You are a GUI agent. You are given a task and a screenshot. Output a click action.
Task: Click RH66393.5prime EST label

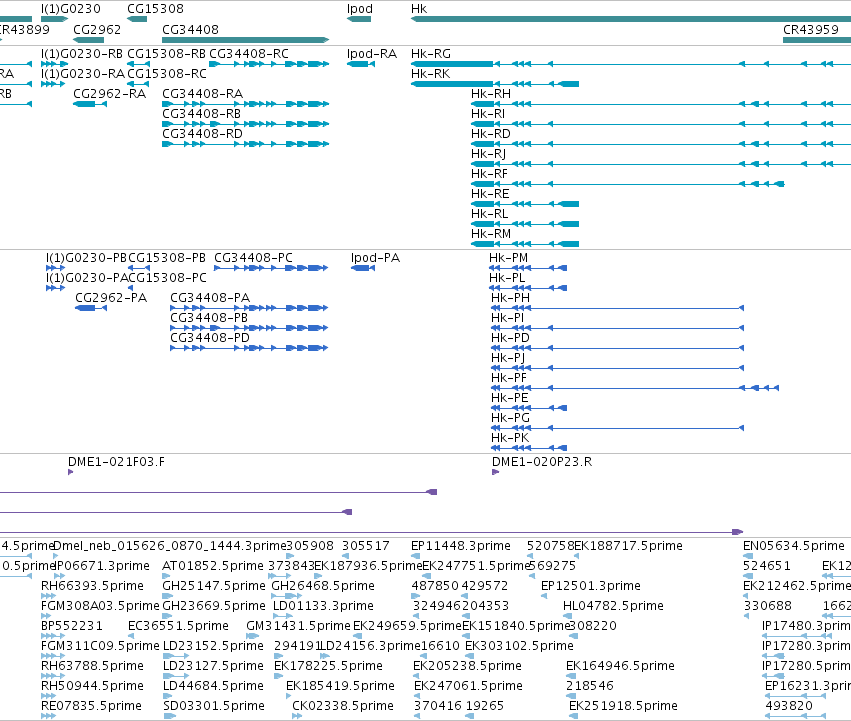click(x=92, y=586)
